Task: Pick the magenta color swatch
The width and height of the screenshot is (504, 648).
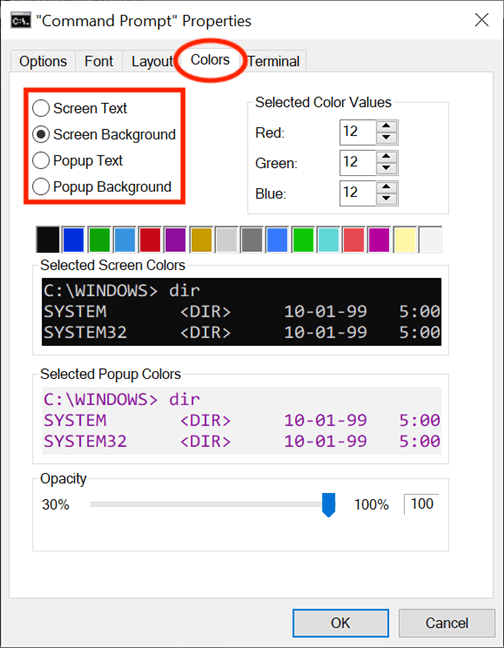Action: [379, 239]
